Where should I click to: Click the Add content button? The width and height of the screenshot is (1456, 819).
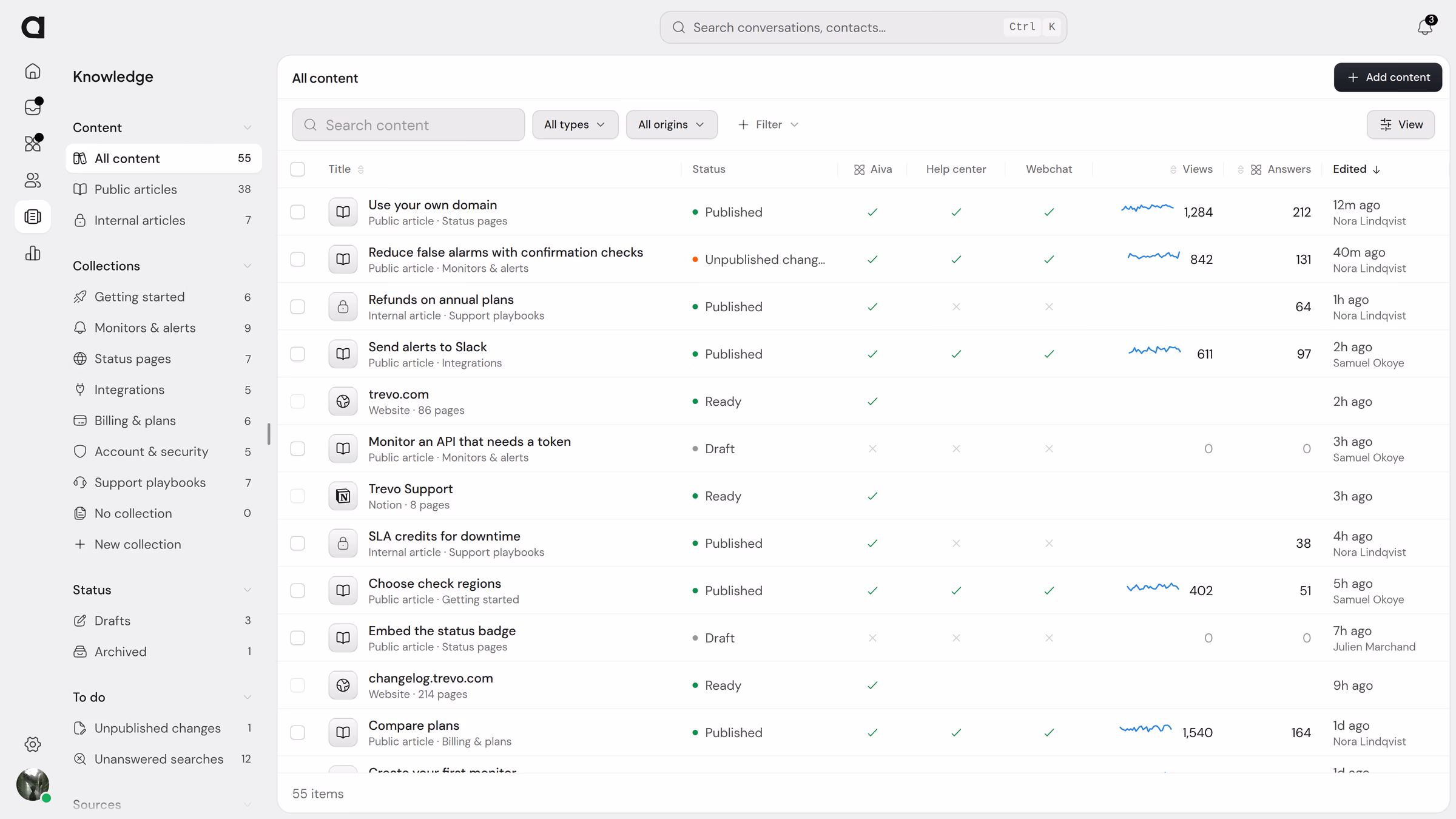point(1387,77)
